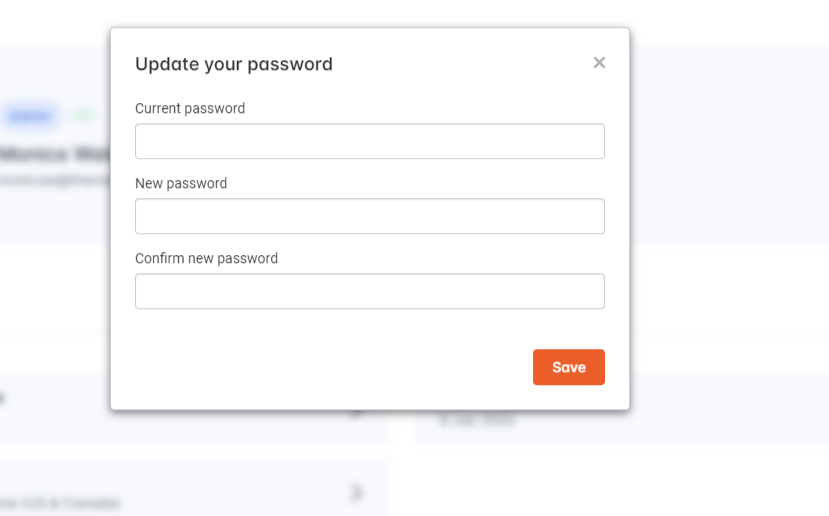Click the "New password" field label
This screenshot has height=516, width=829.
point(181,183)
